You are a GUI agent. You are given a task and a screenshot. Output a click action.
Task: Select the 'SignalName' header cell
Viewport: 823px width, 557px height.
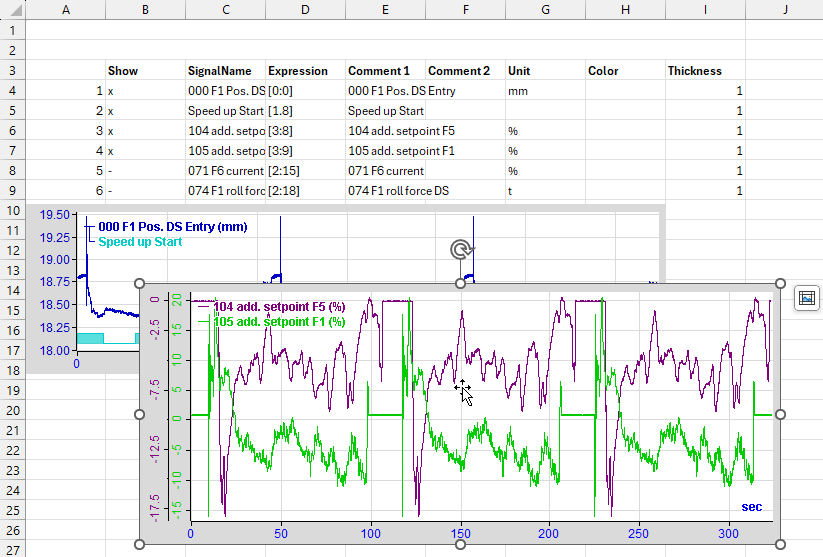(226, 71)
